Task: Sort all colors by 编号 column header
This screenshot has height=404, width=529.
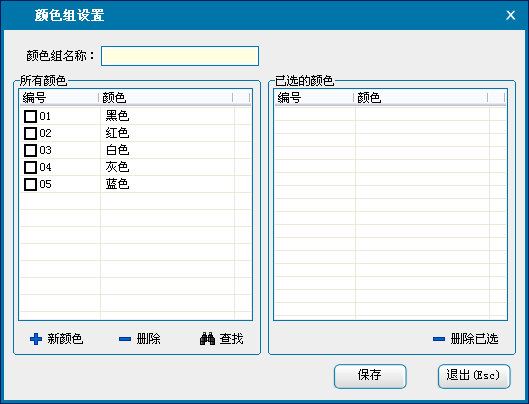Action: [x=59, y=98]
